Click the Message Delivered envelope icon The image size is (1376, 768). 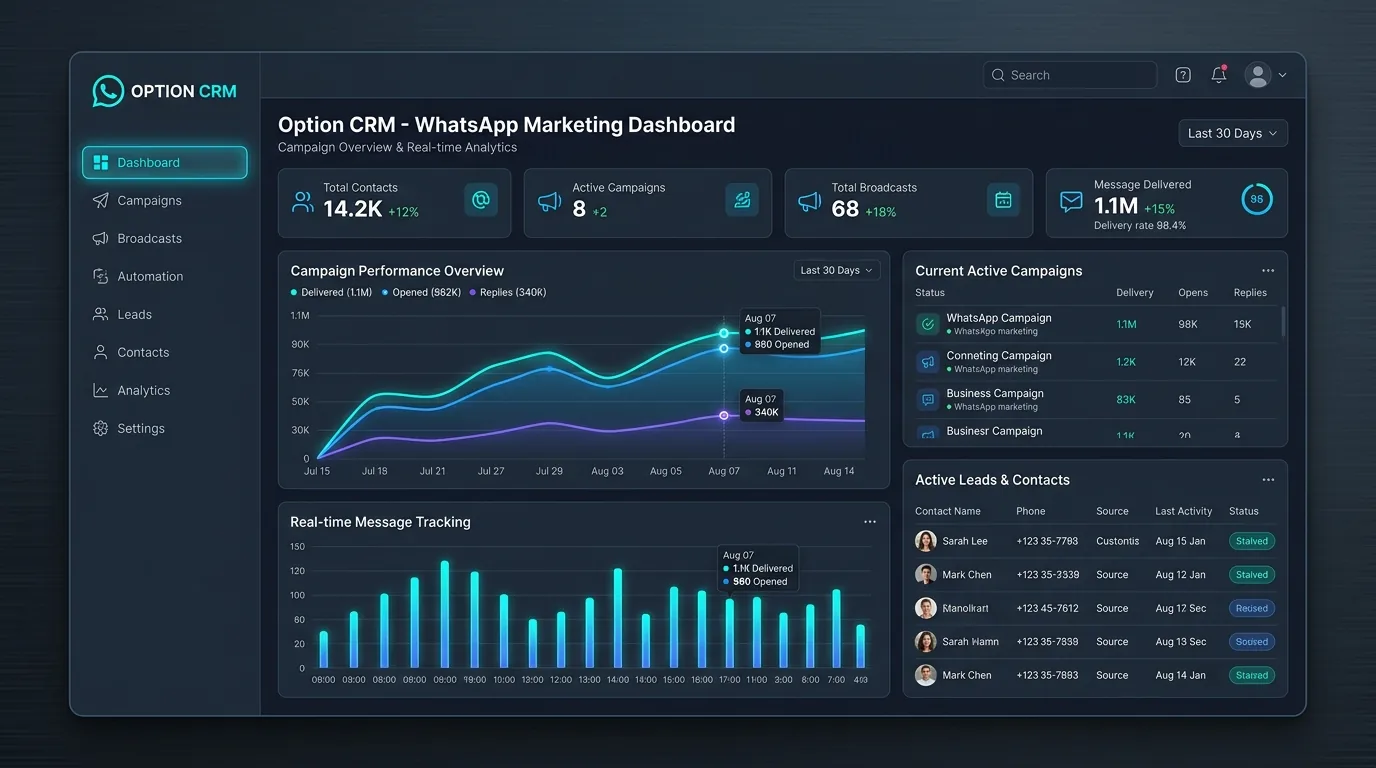1071,202
